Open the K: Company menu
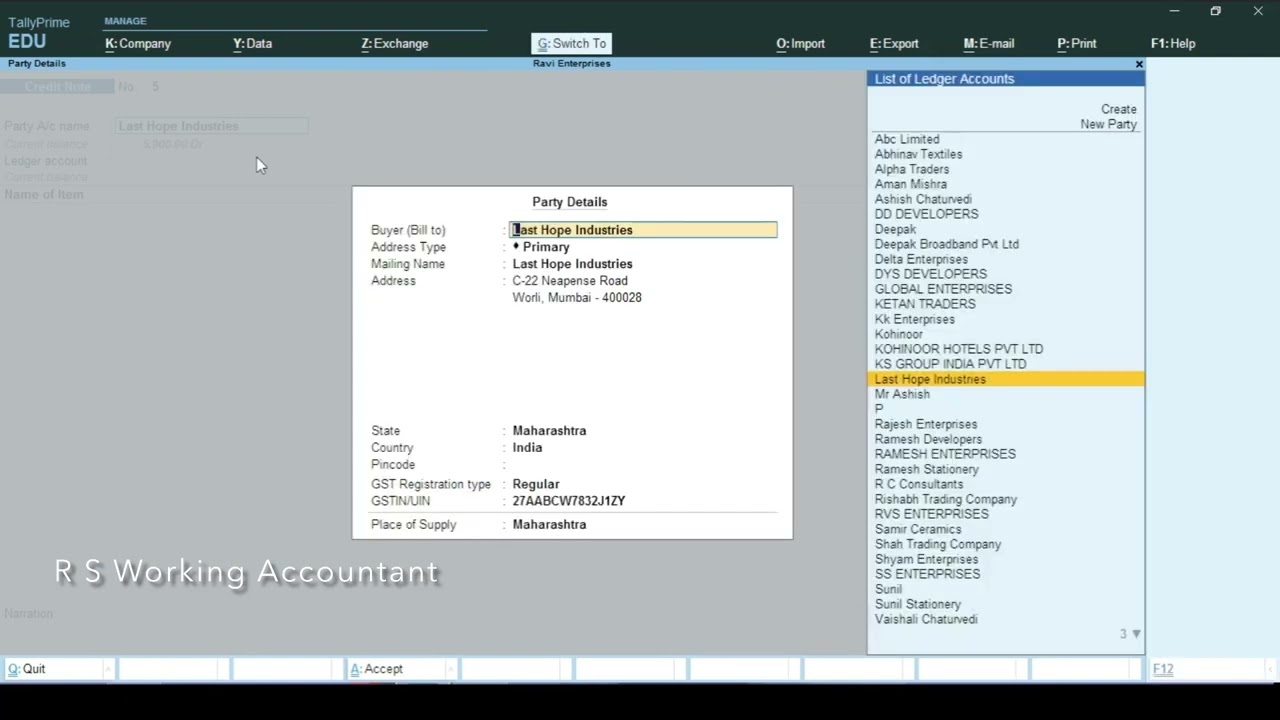 coord(138,43)
